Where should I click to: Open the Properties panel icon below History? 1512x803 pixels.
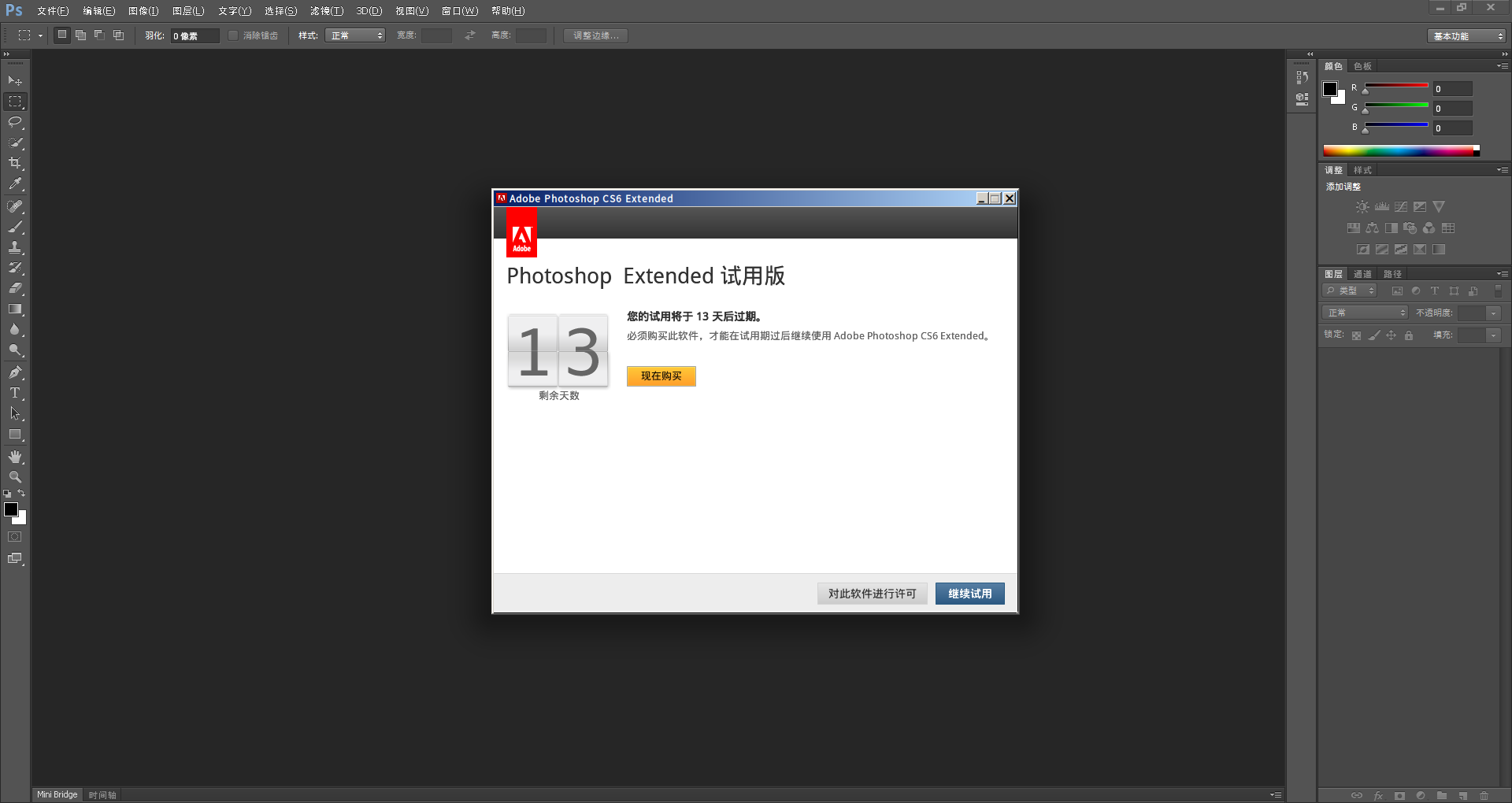[x=1302, y=99]
